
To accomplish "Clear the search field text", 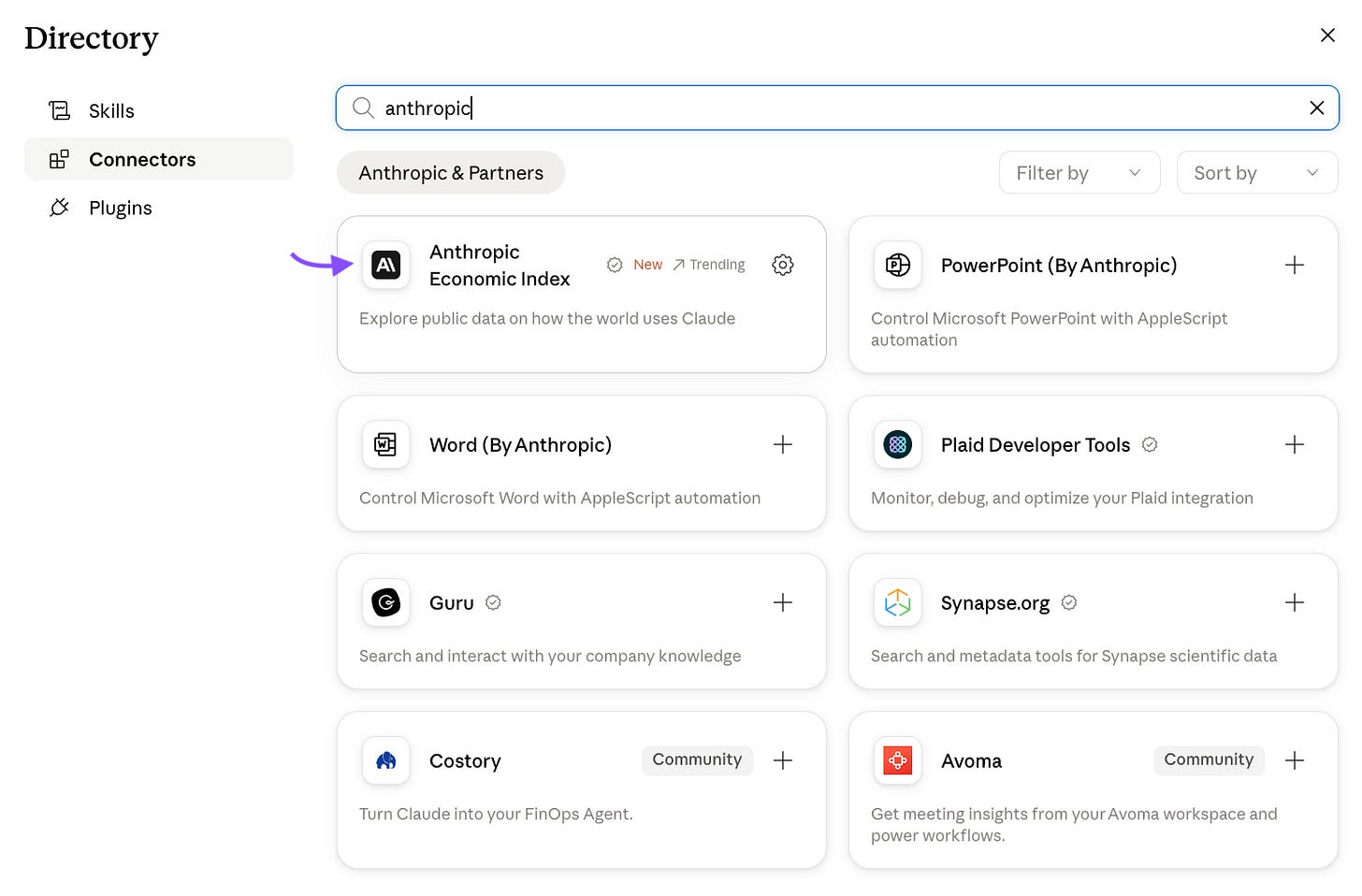I will pyautogui.click(x=1317, y=108).
